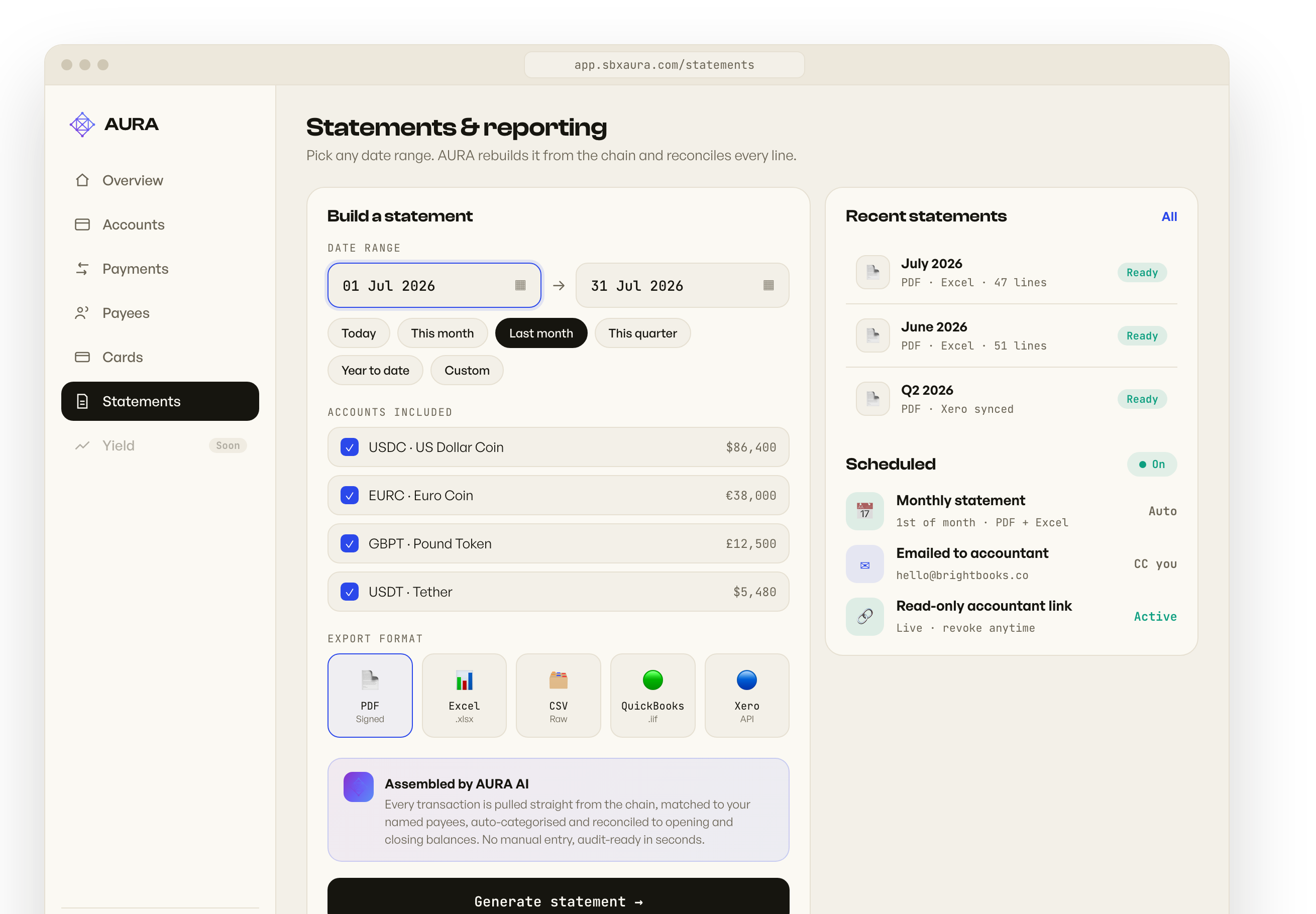
Task: Click hello@brightbooks.co email address
Action: [962, 575]
